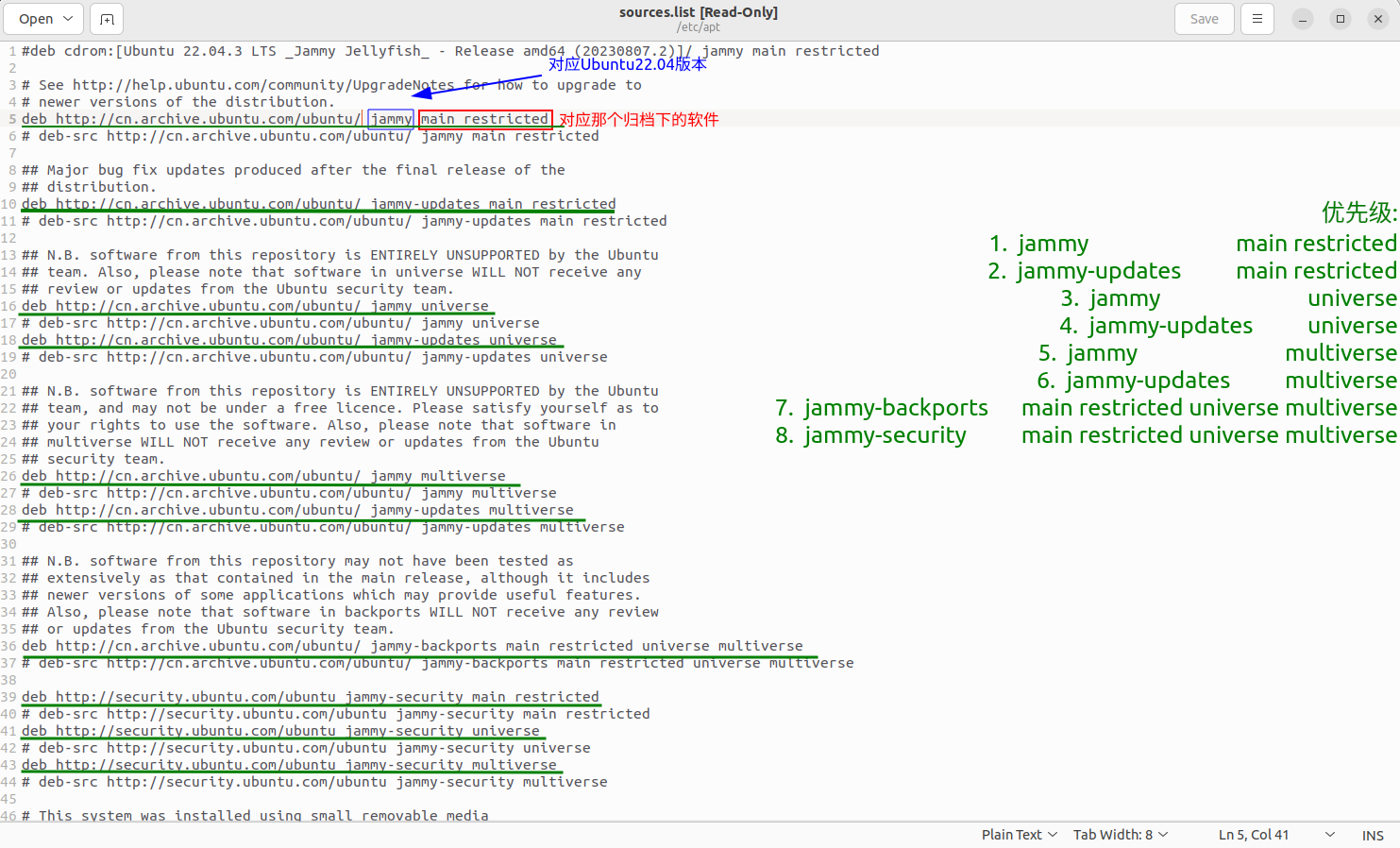Viewport: 1400px width, 848px height.
Task: Click the '# deb-src ... jammy universe' line 17
Action: pos(280,323)
